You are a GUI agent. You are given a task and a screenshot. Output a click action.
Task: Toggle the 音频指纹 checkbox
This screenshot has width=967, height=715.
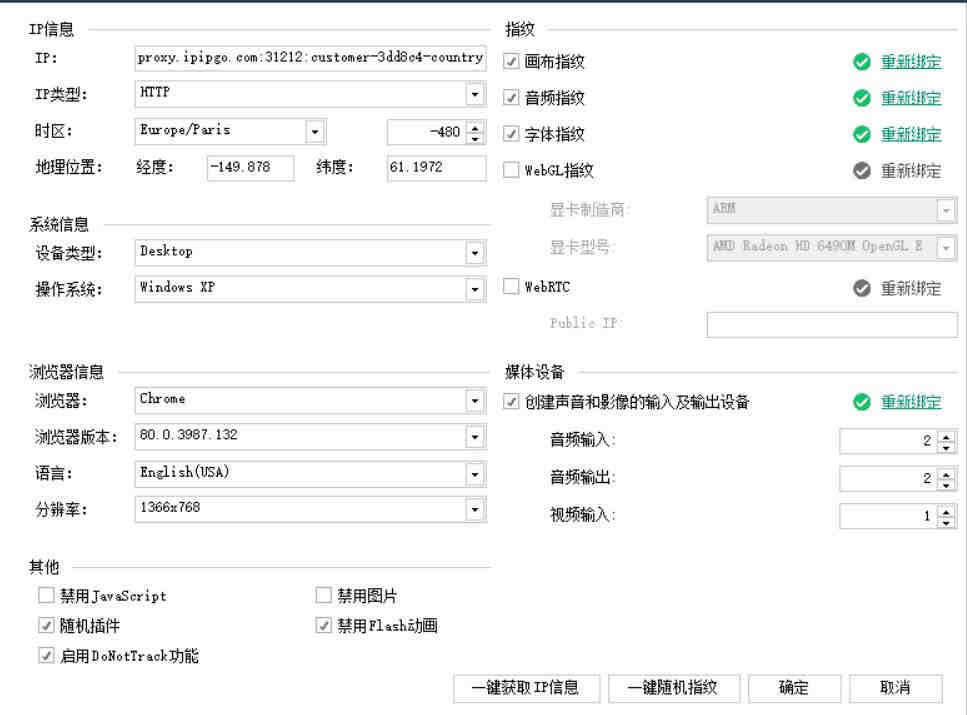[x=511, y=97]
